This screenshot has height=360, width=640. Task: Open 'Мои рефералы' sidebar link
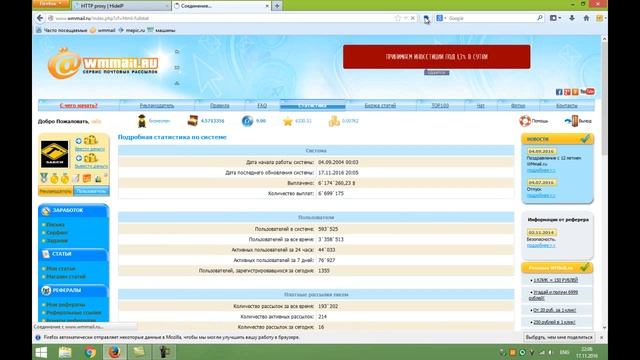coord(65,305)
